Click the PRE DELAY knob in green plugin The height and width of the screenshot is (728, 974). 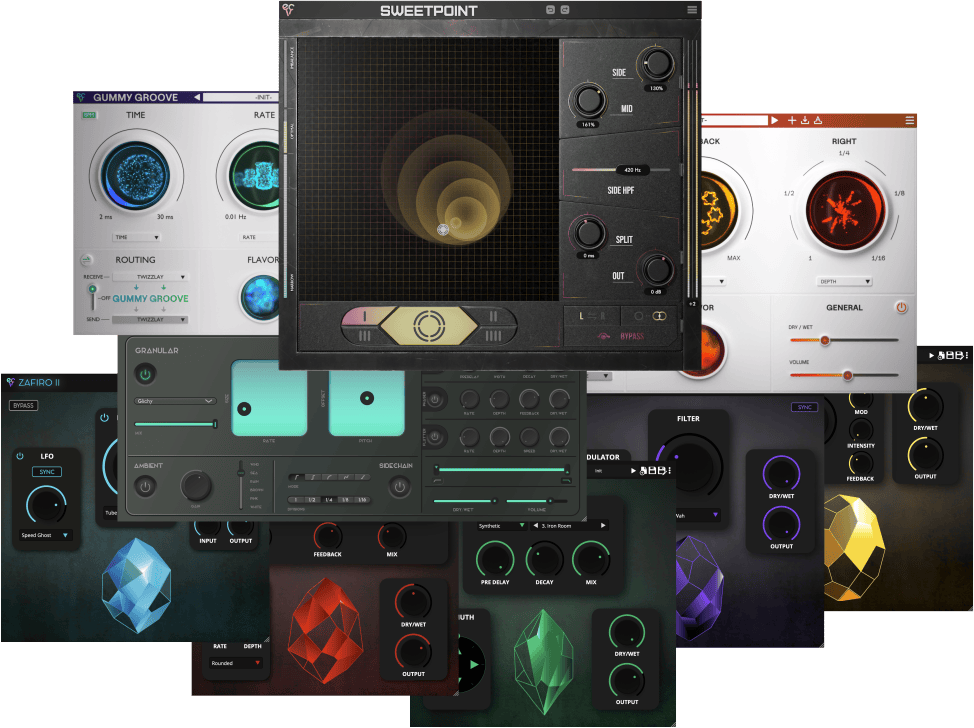495,559
